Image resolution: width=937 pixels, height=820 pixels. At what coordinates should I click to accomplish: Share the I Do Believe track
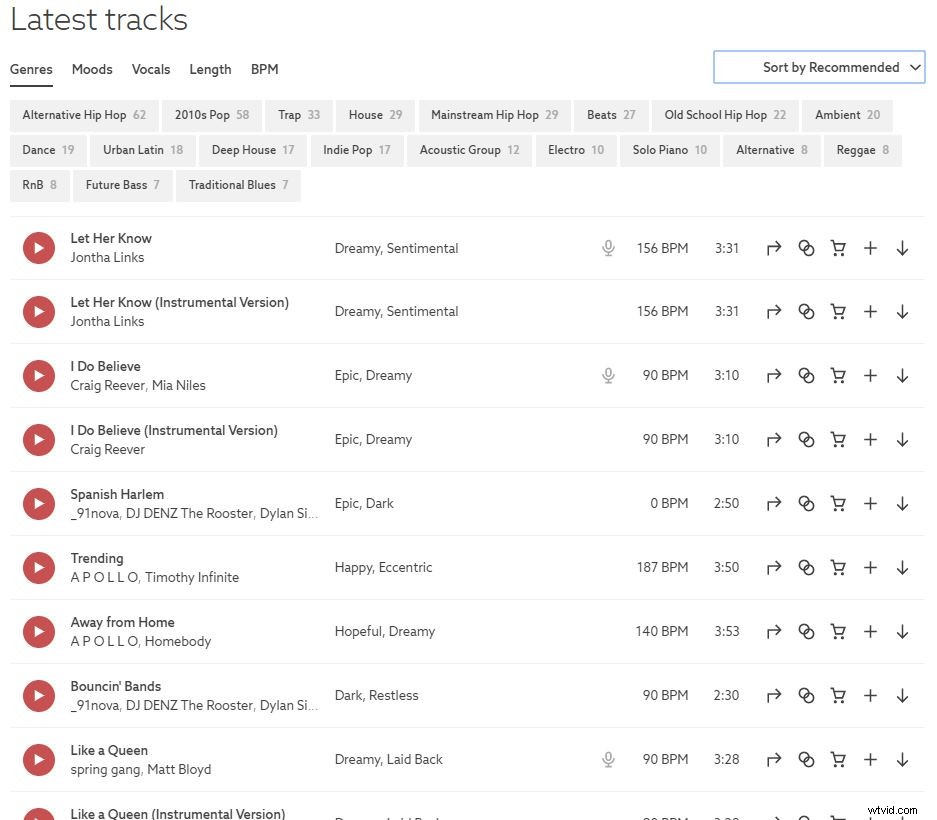click(x=773, y=376)
